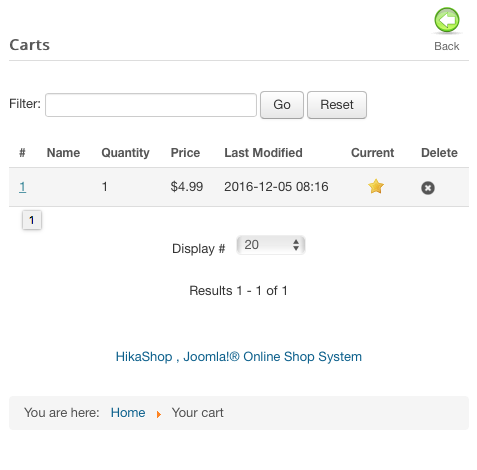Open the Display # dropdown showing 20
Viewport: 477px width, 470px height.
(271, 245)
